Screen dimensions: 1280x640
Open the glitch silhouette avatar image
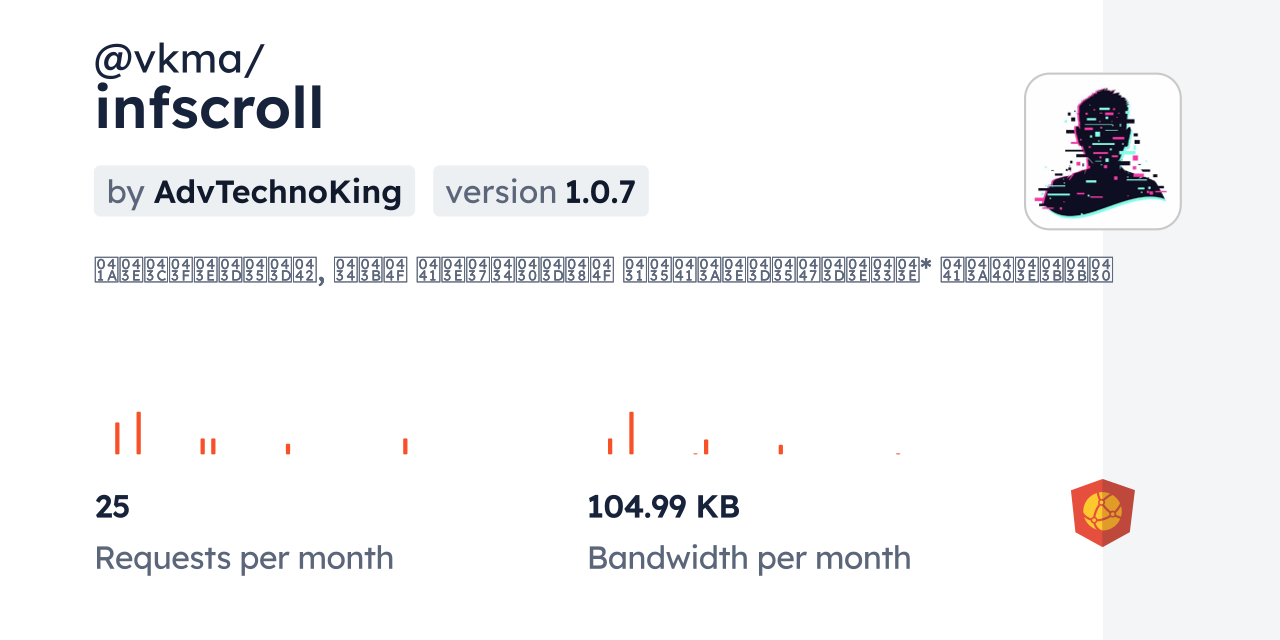(x=1102, y=151)
